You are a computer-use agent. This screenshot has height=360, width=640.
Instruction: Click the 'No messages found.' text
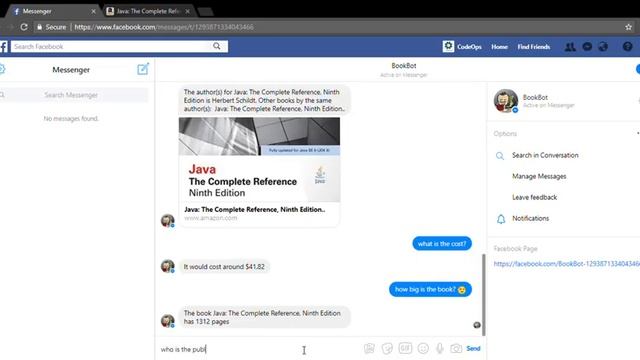click(71, 118)
